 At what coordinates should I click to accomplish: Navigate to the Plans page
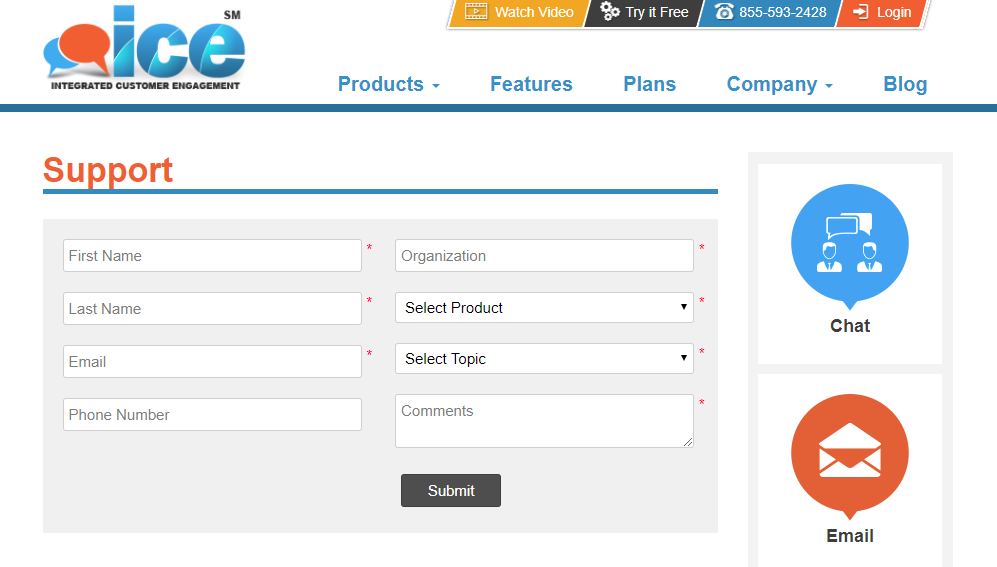pyautogui.click(x=649, y=85)
